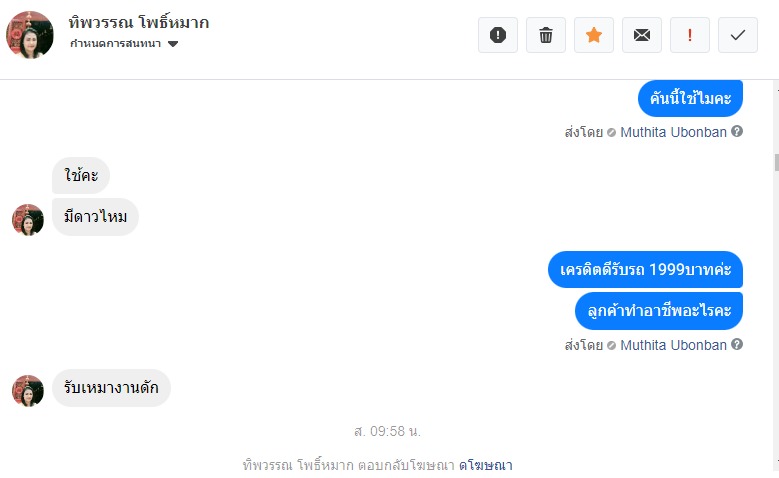Screen dimensions: 779x478
Task: Toggle the orange star on conversation
Action: (594, 35)
